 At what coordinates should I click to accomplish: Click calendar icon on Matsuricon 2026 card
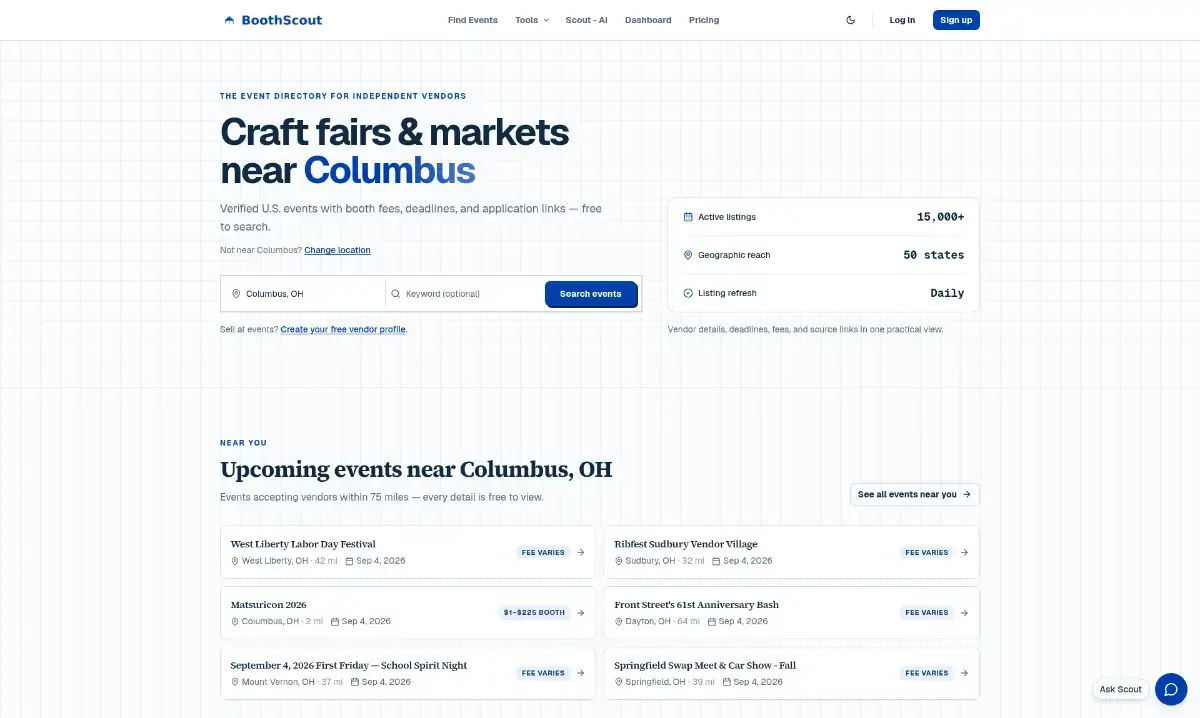click(335, 621)
